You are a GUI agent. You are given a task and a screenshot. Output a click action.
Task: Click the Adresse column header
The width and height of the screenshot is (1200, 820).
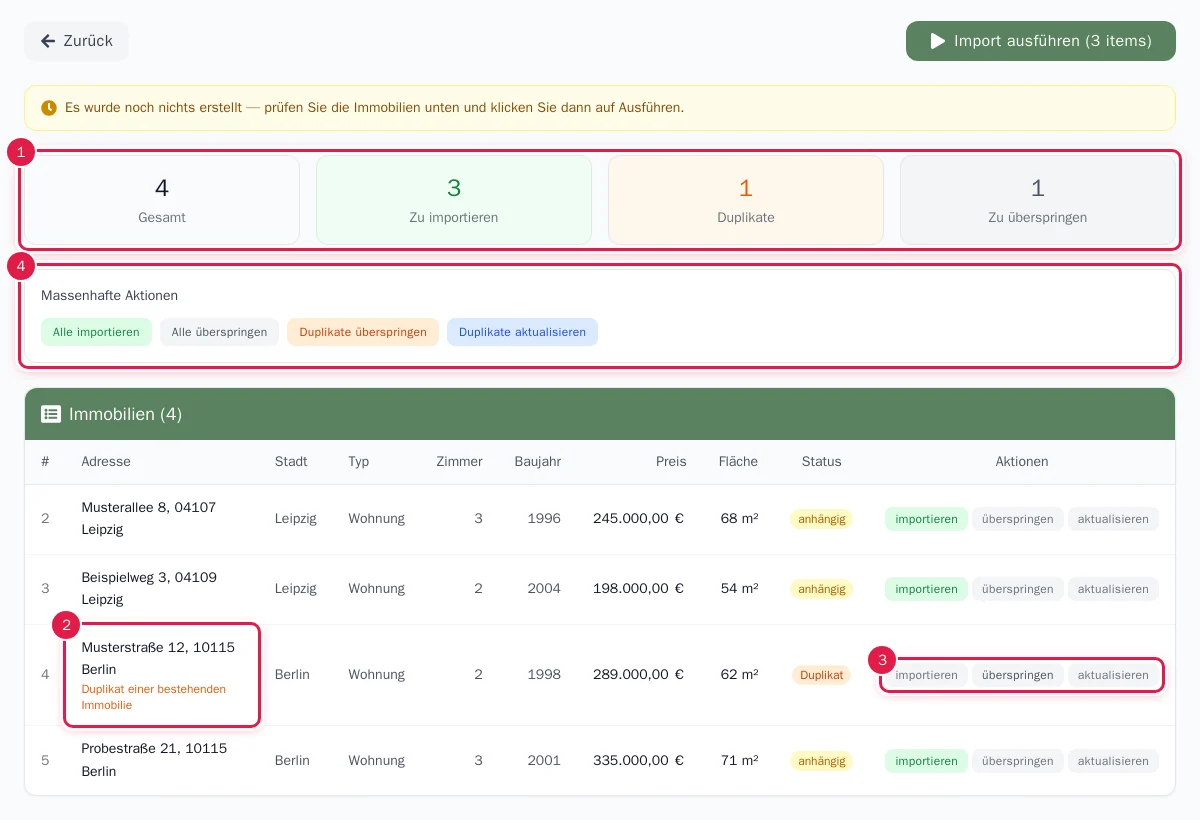pyautogui.click(x=106, y=461)
